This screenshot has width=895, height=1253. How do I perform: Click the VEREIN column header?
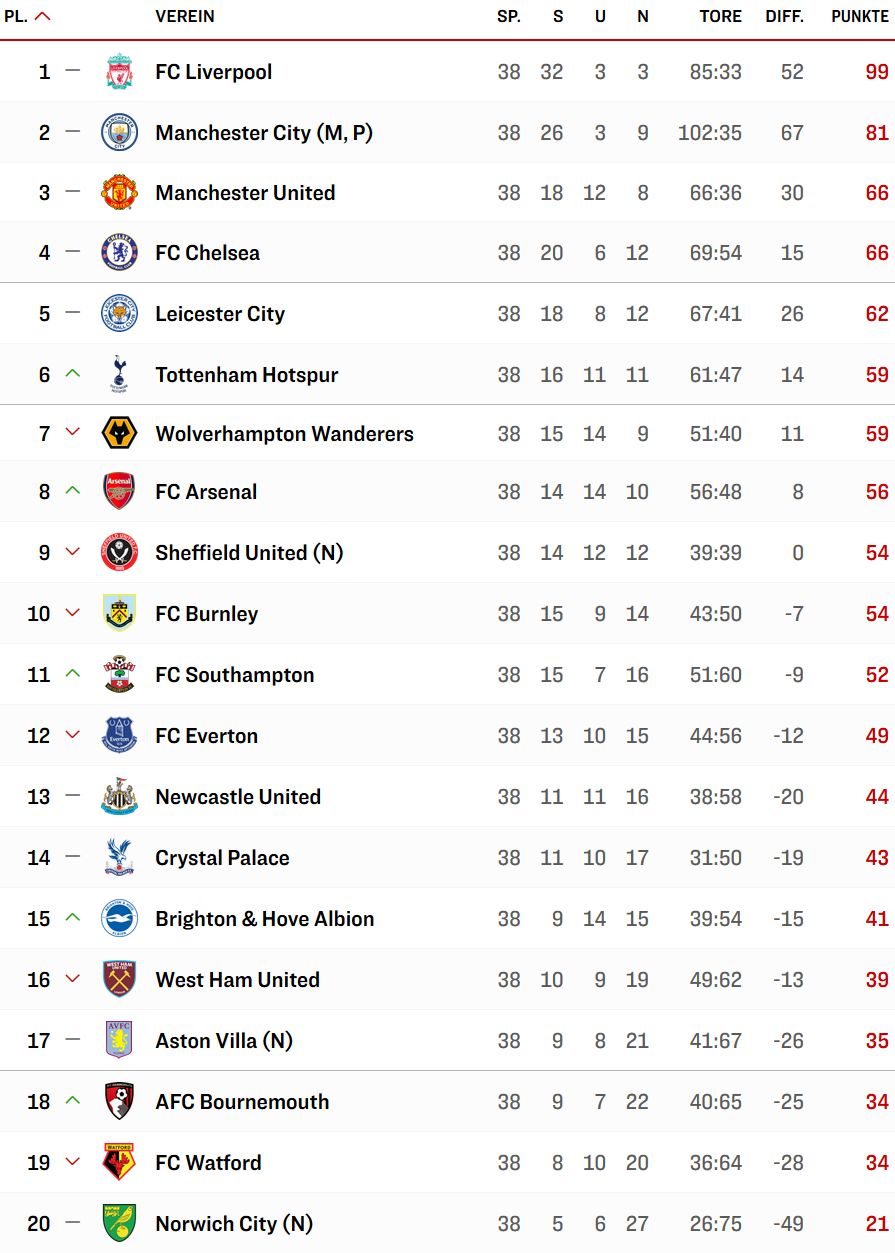185,17
